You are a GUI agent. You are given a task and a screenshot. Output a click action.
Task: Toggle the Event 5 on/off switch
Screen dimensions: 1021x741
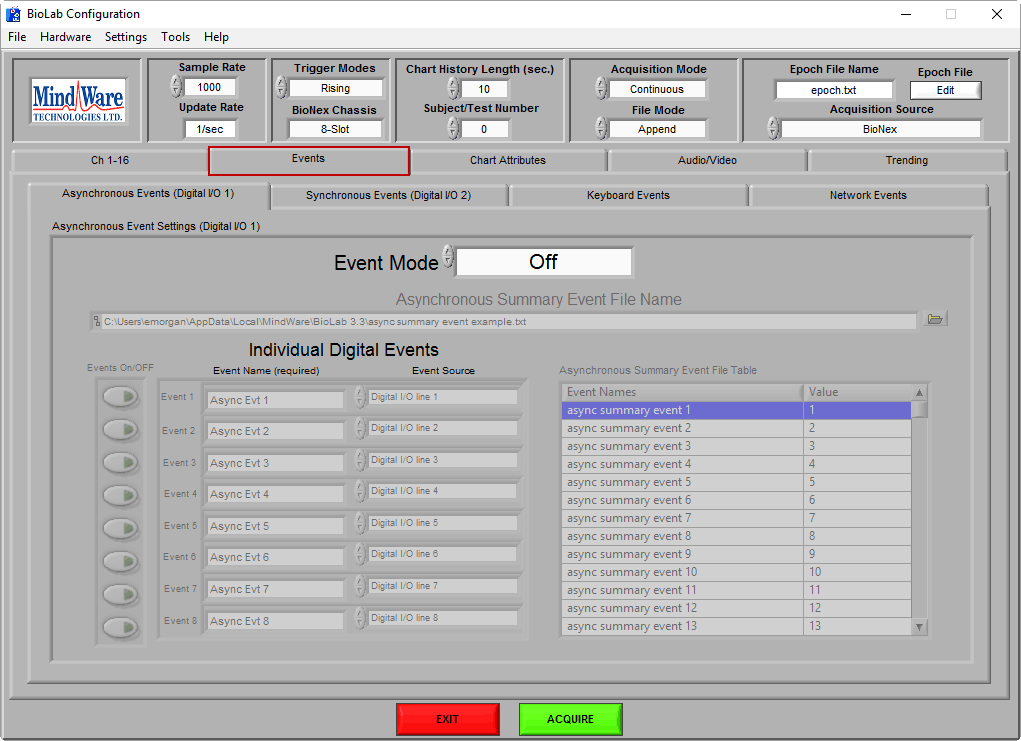click(121, 528)
